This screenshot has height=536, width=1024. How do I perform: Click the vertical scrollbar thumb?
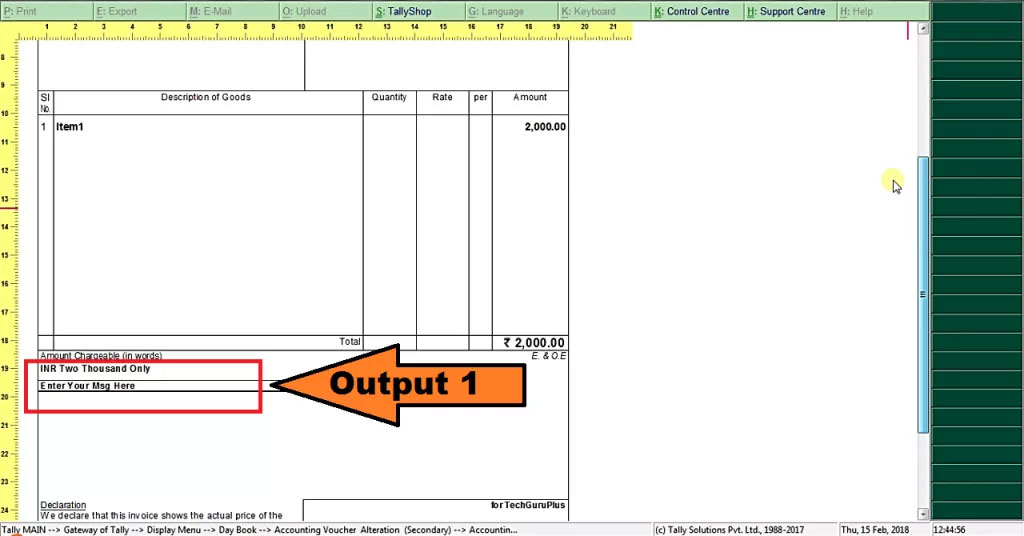[923, 294]
